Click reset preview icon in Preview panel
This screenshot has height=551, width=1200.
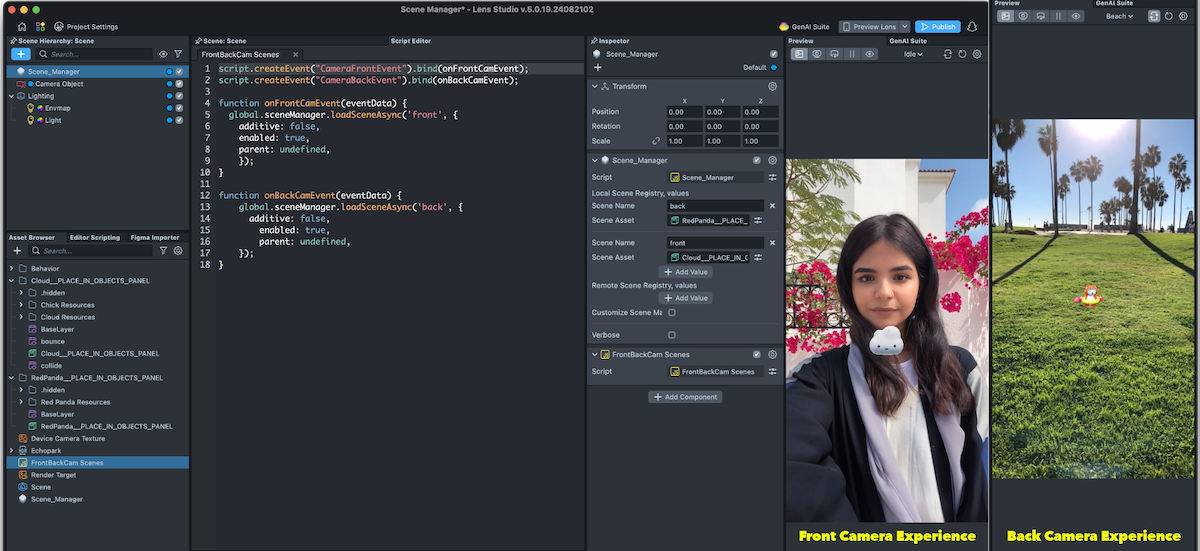point(962,54)
